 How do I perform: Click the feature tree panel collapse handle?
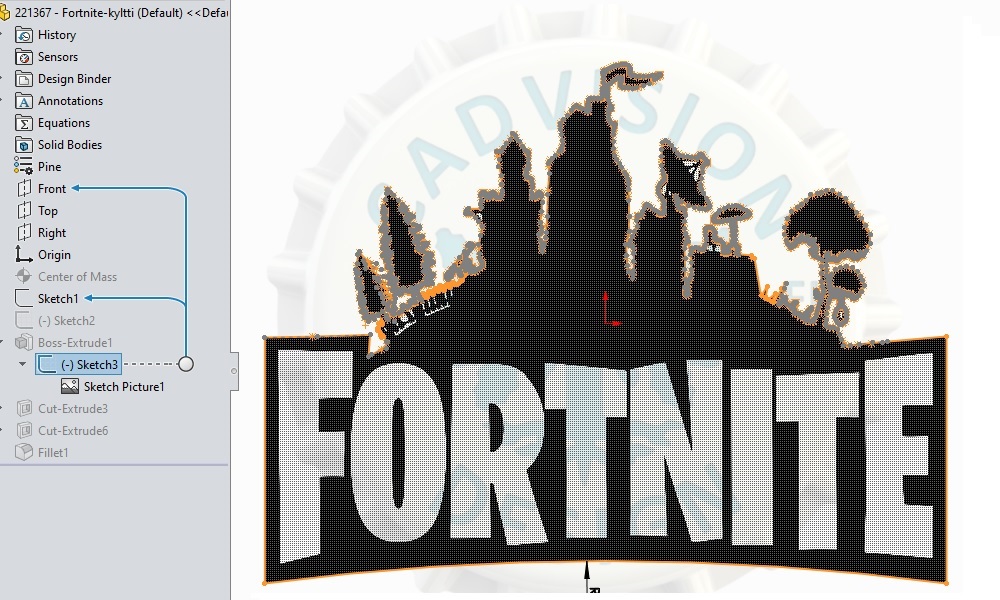tap(234, 370)
